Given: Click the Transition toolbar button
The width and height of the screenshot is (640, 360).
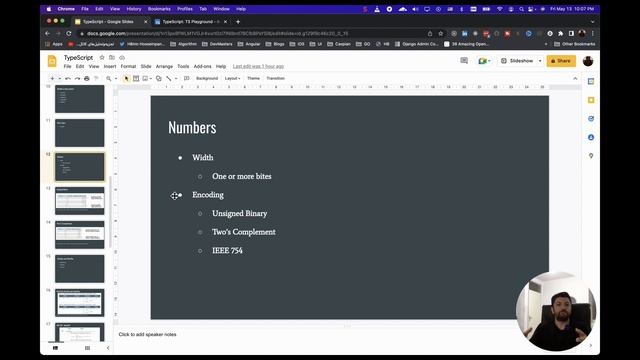Looking at the screenshot, I should (276, 78).
